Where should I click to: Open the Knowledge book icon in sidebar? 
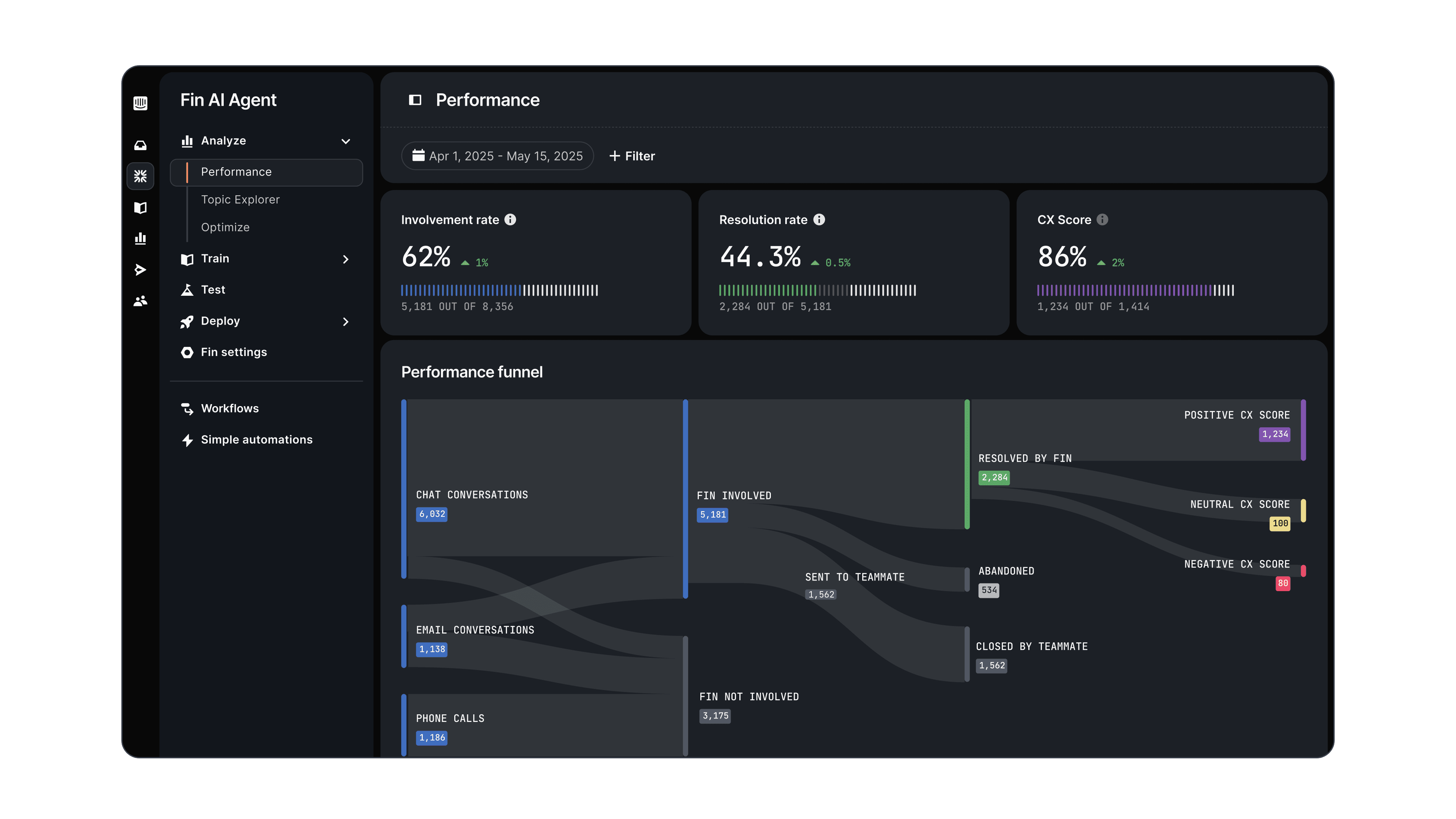(x=140, y=207)
